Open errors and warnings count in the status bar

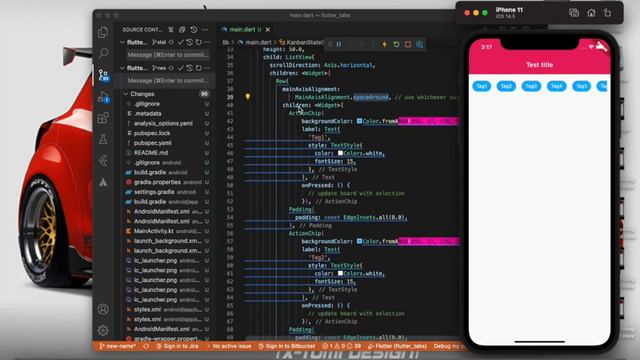[x=342, y=346]
